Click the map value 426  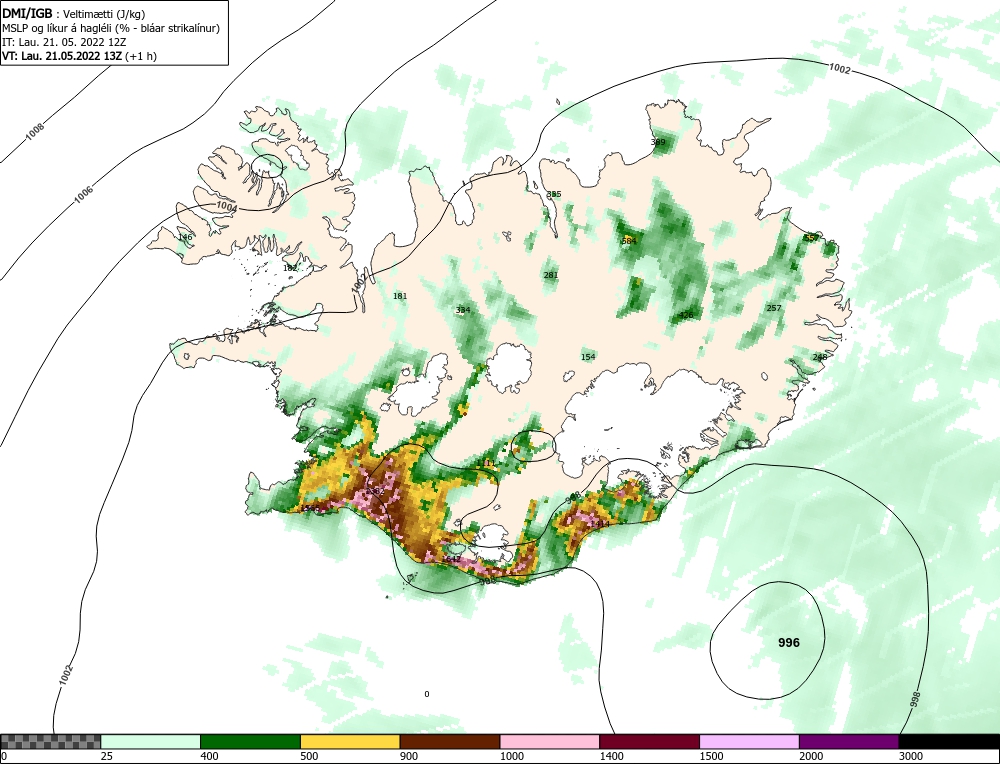point(686,315)
